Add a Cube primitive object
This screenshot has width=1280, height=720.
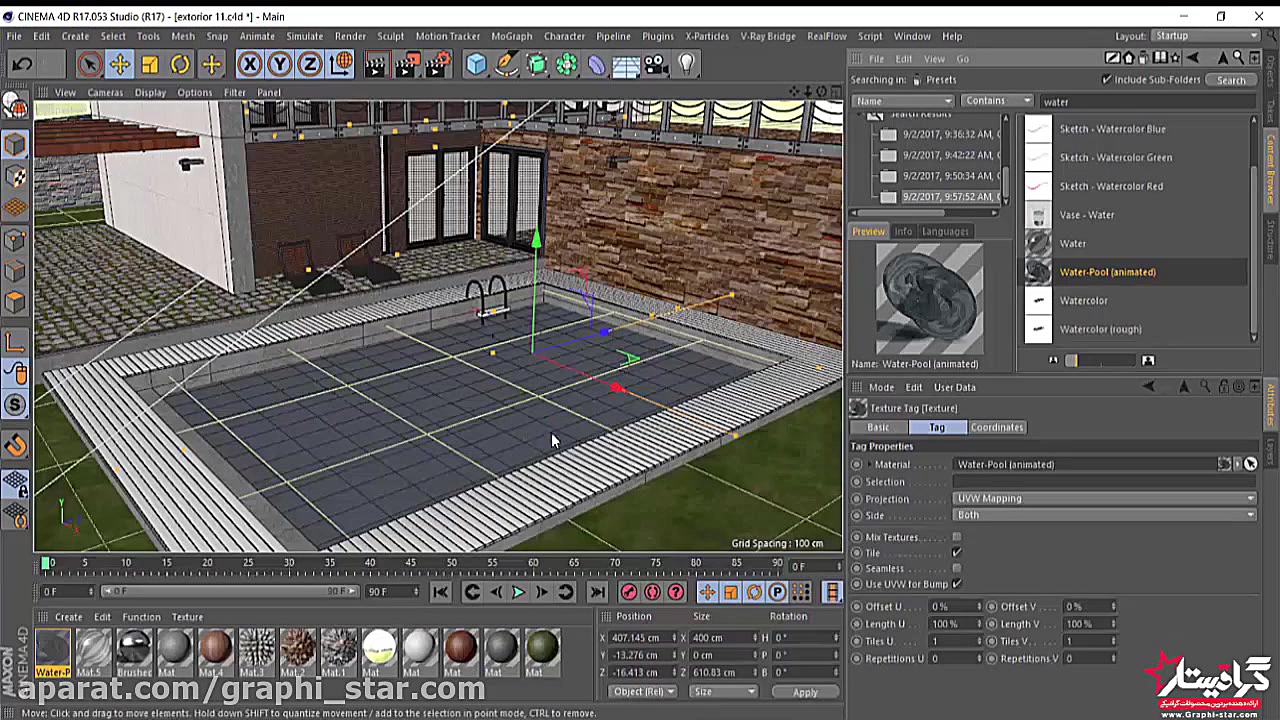(x=476, y=65)
